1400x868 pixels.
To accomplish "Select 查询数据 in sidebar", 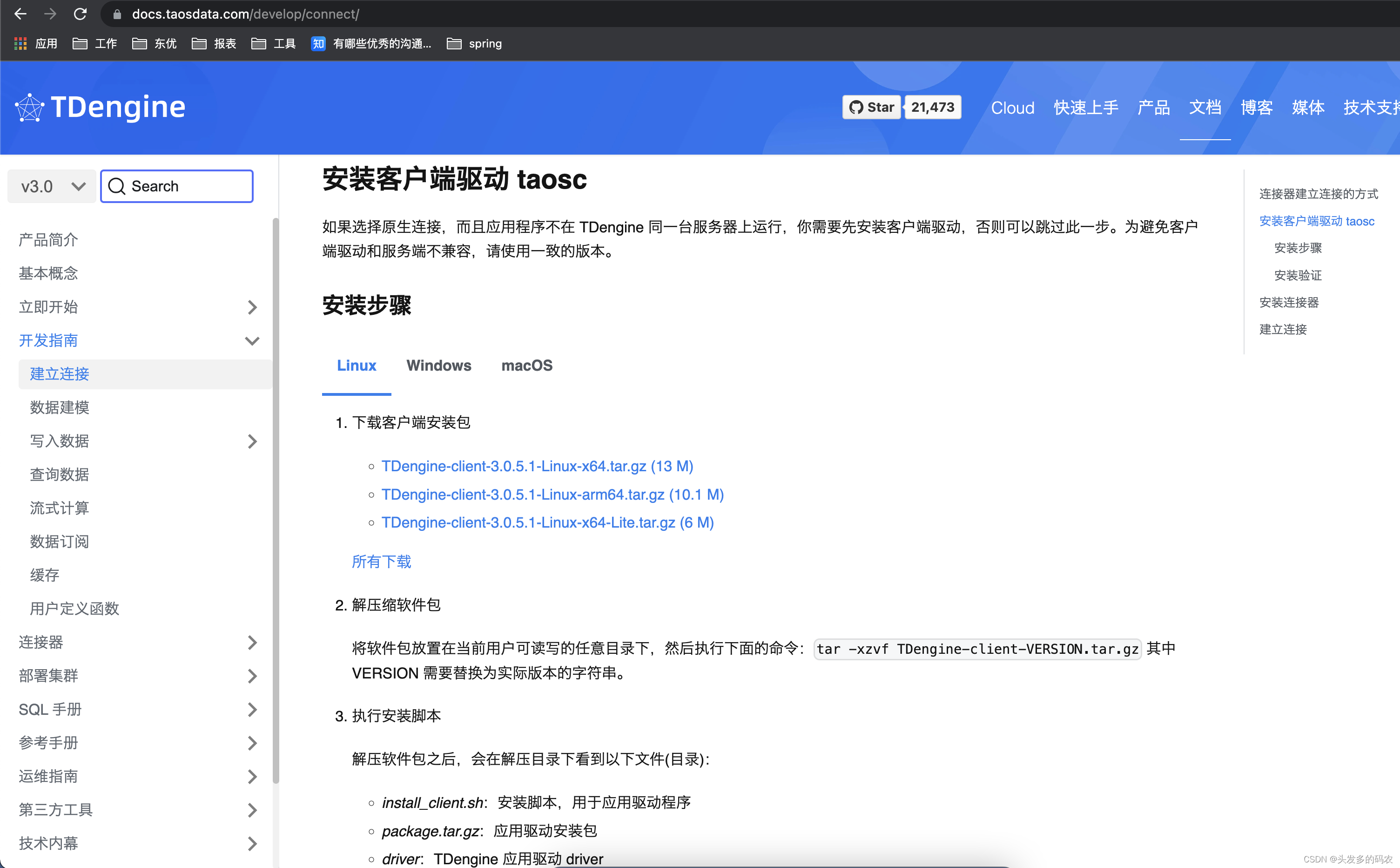I will click(60, 475).
